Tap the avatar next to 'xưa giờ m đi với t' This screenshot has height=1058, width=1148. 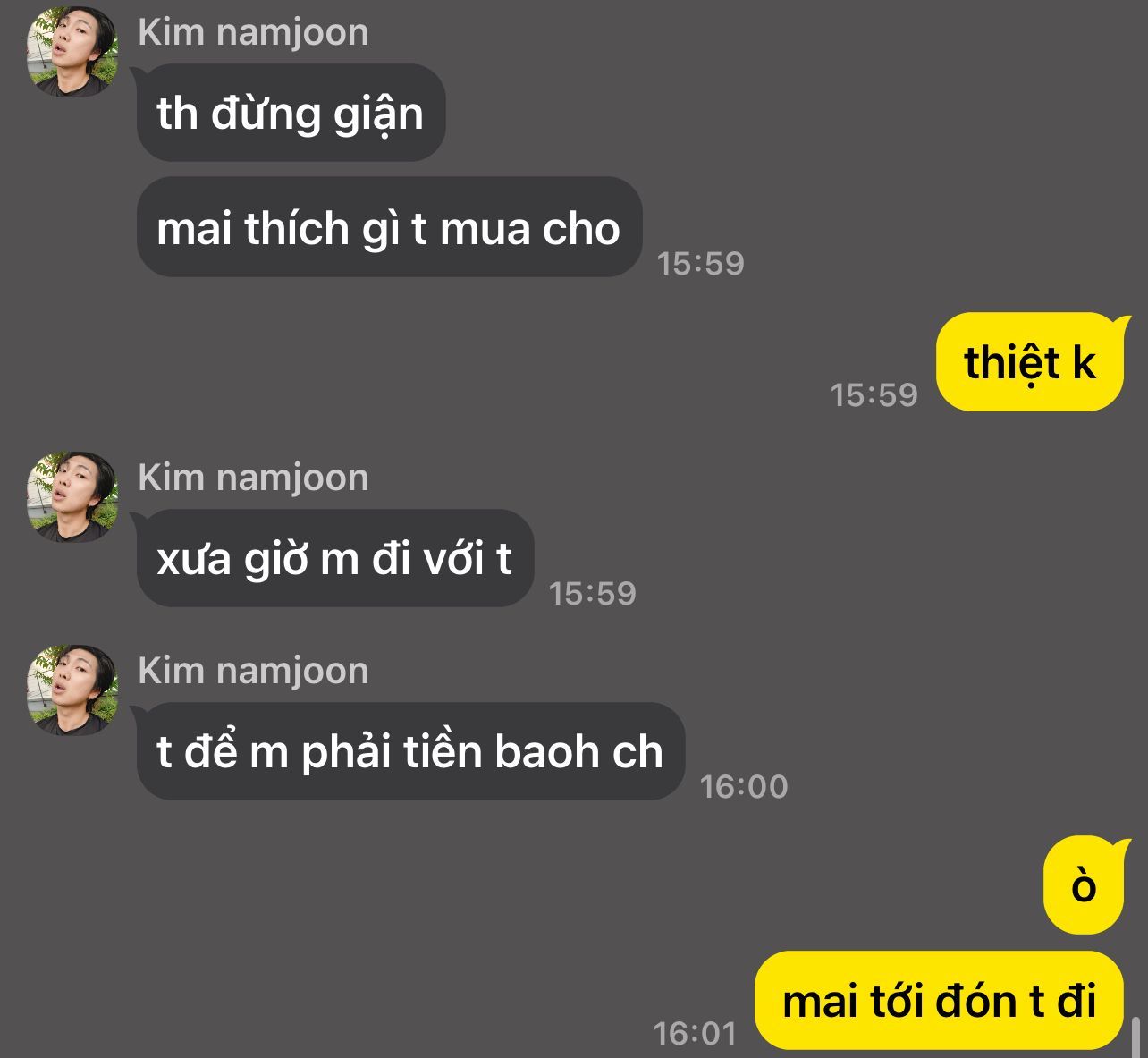point(72,497)
